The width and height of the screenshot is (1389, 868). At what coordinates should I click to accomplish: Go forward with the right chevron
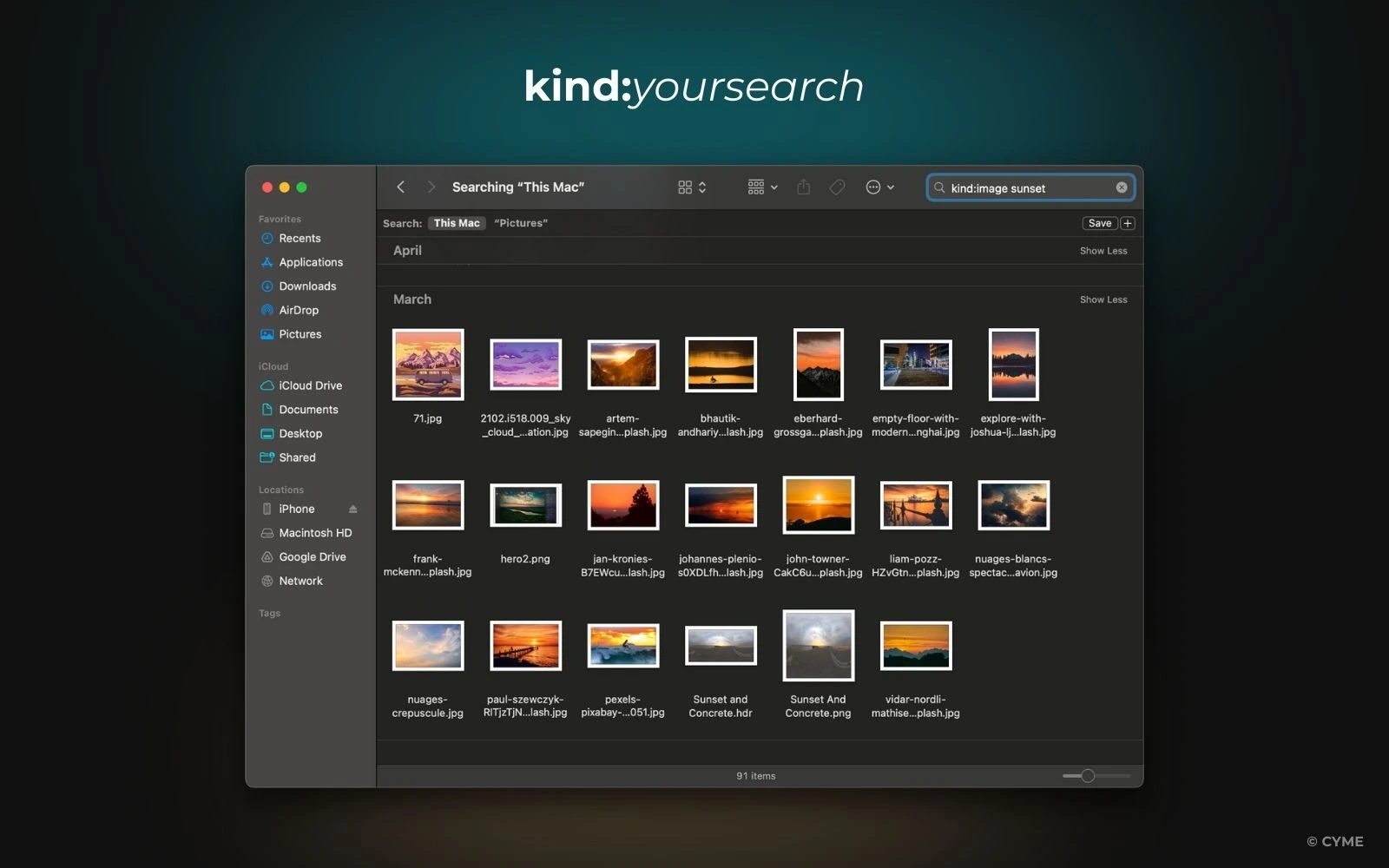tap(431, 187)
